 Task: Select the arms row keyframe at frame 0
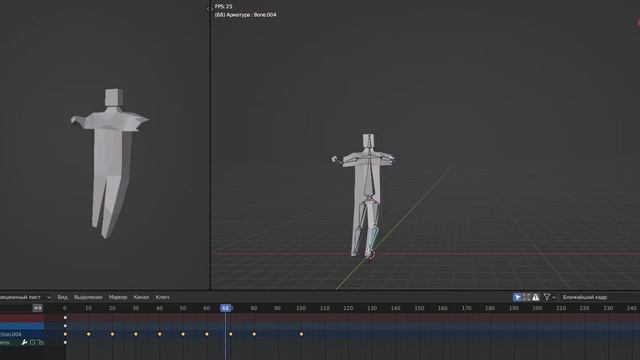click(x=65, y=342)
